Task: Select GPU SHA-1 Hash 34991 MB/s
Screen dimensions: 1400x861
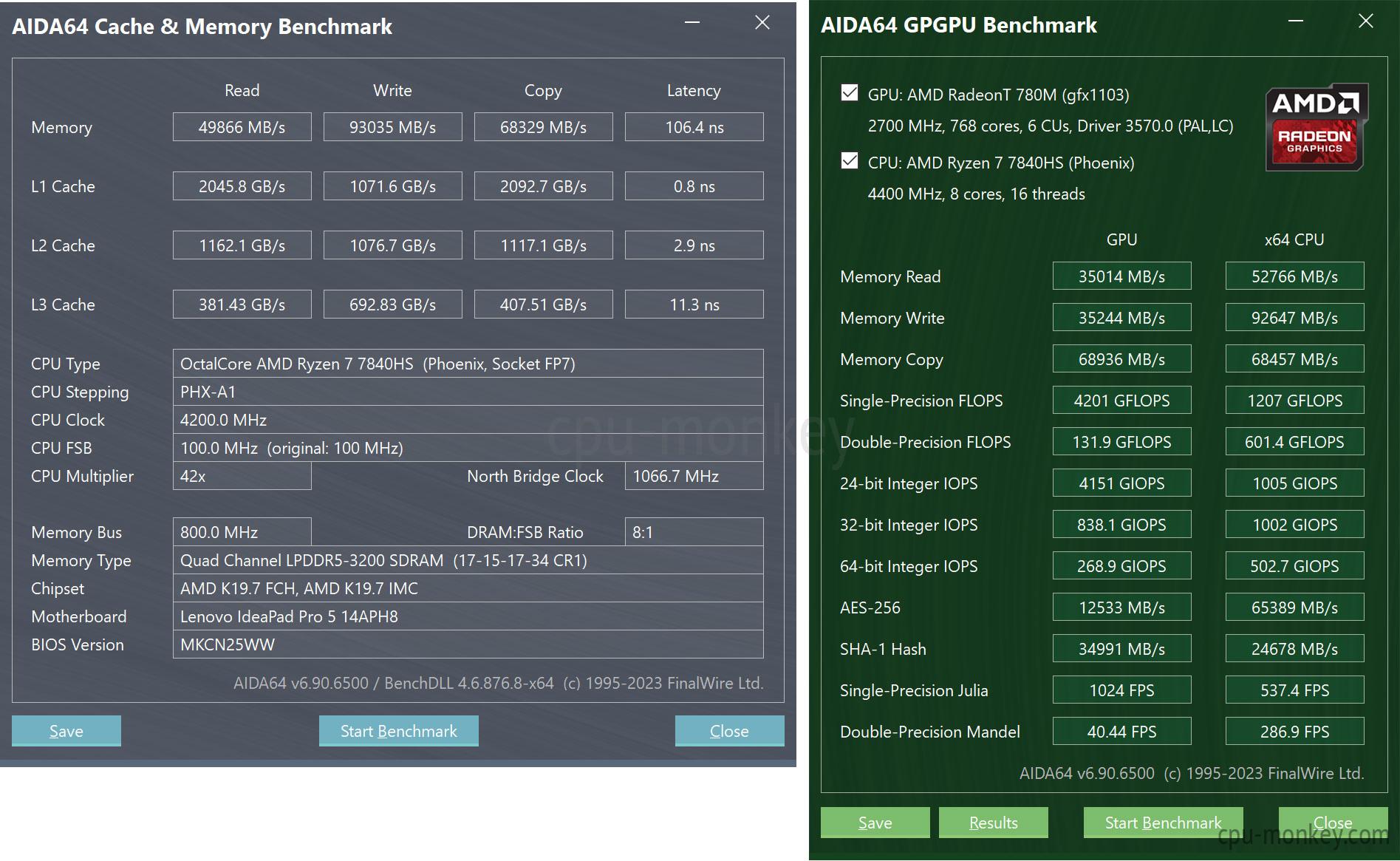Action: (1122, 649)
